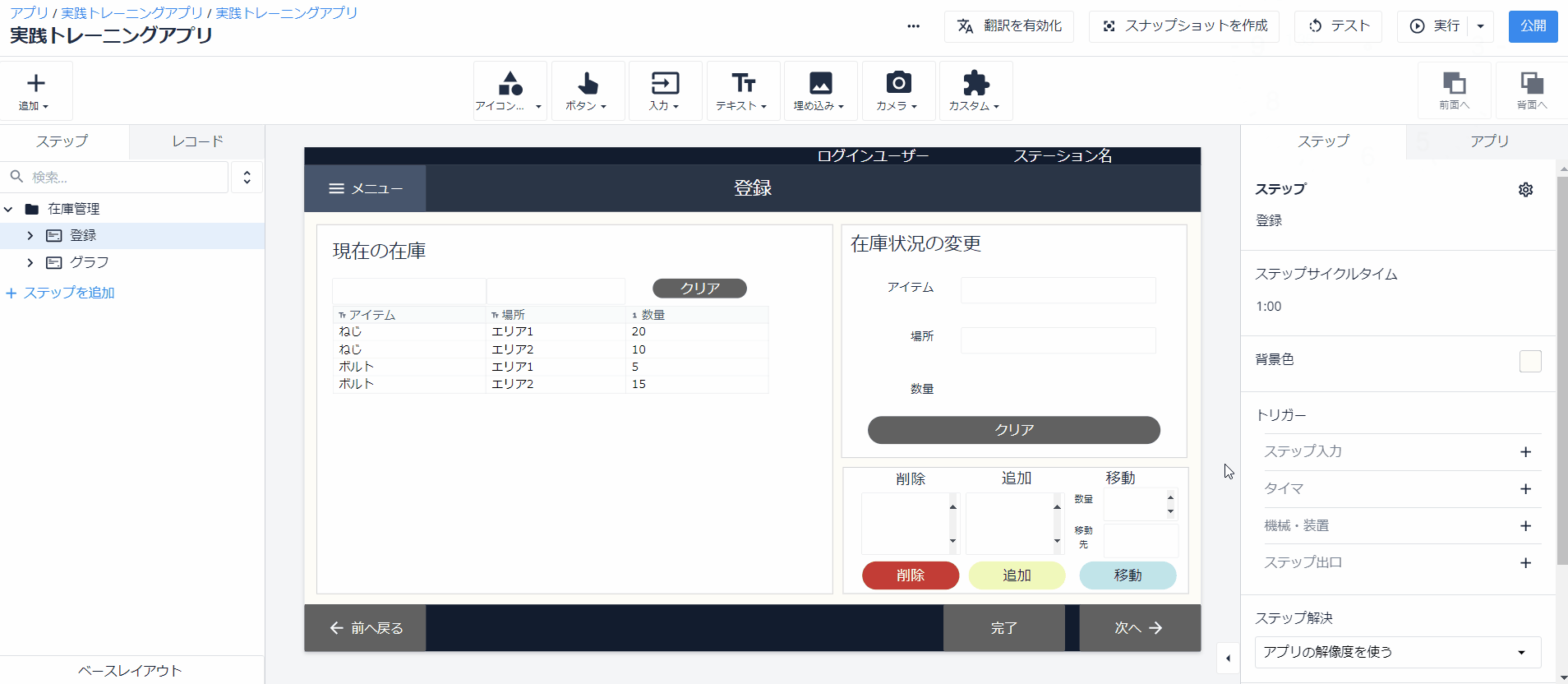The width and height of the screenshot is (1568, 684).
Task: Open the ステップ解決 resolution dropdown
Action: pos(1397,652)
